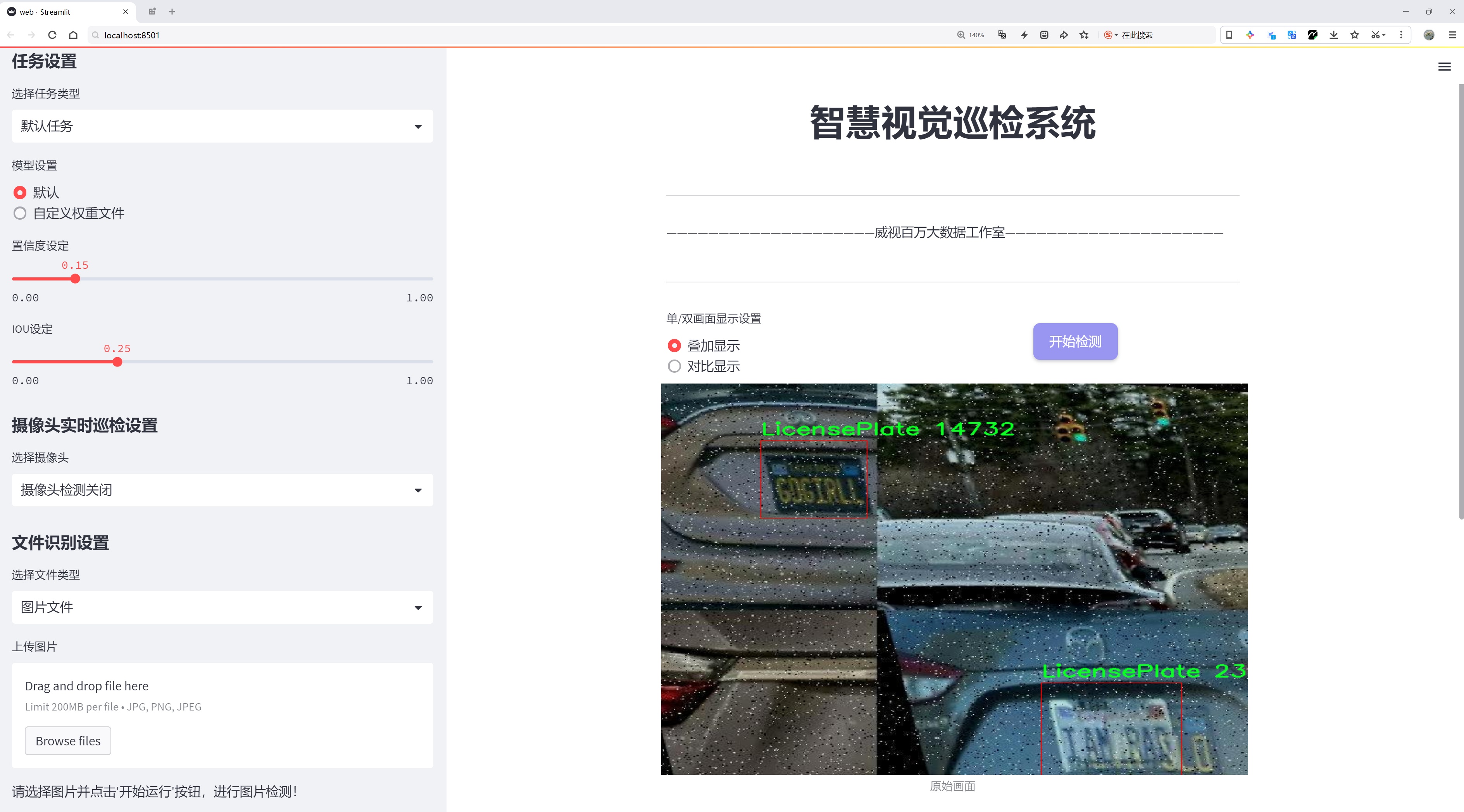Open the Streamlit hamburger menu
This screenshot has width=1464, height=812.
point(1444,67)
